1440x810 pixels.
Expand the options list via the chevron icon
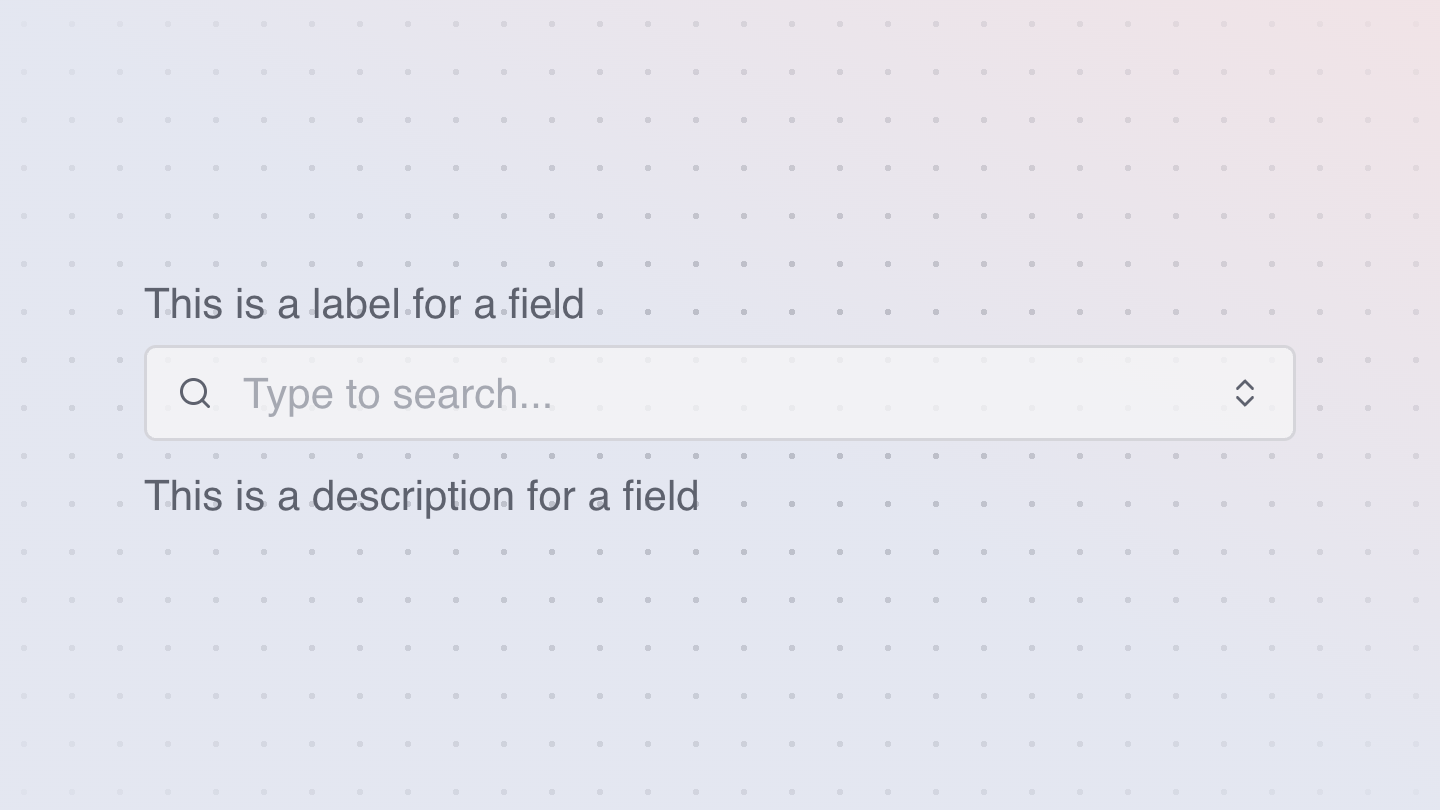1245,393
